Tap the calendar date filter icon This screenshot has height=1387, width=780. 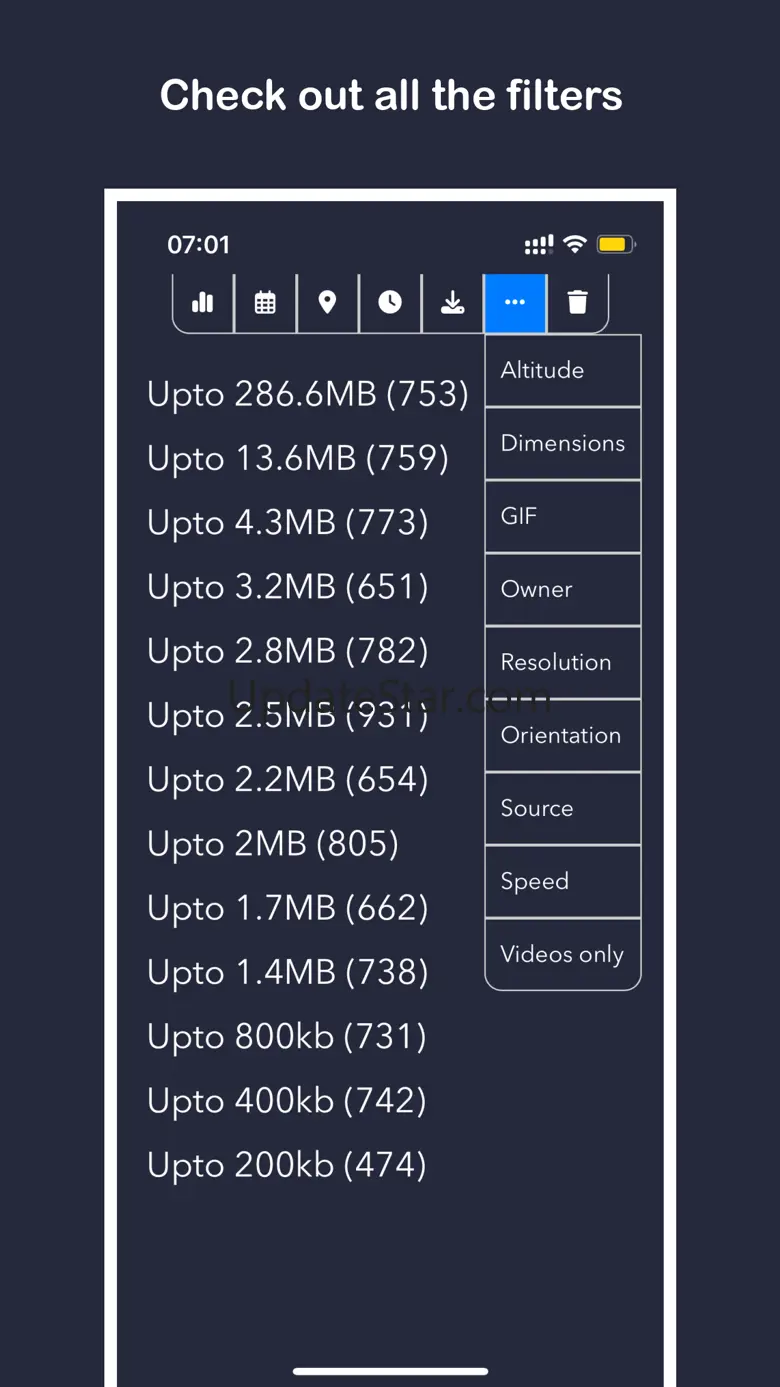265,303
